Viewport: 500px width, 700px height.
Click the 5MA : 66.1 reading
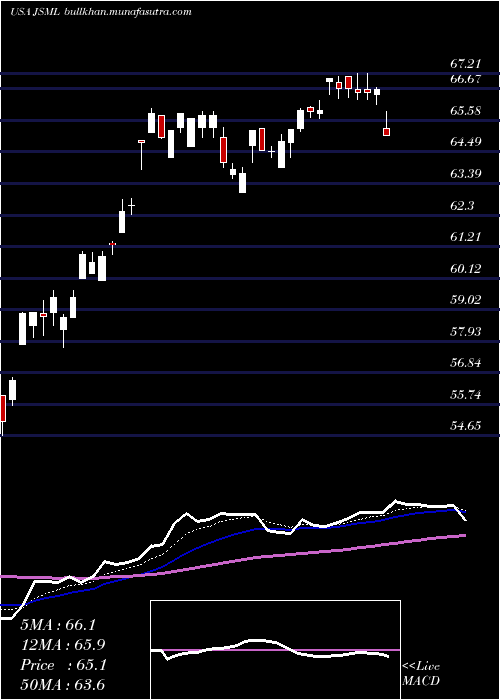58,625
